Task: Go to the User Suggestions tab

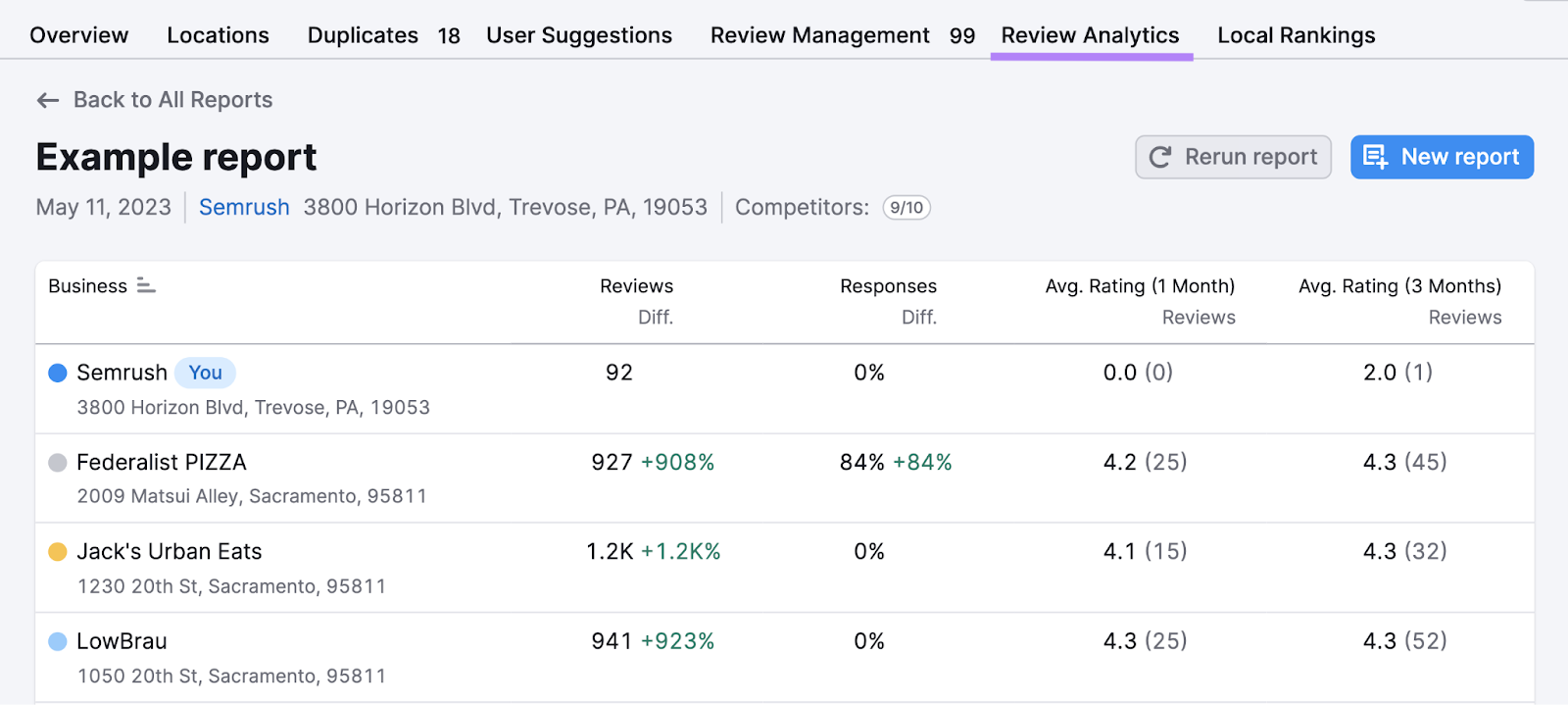Action: point(579,35)
